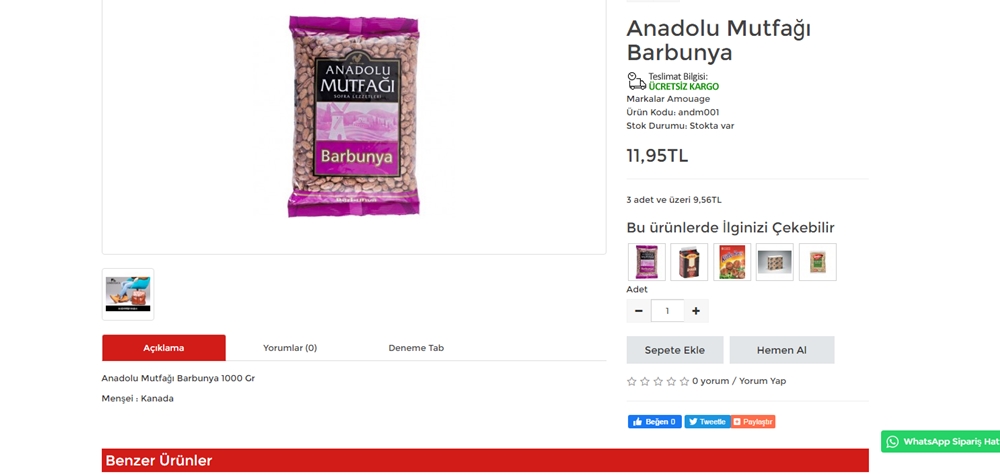Open the first suggested product thumbnail
Screen dimensions: 1000x476
(647, 262)
